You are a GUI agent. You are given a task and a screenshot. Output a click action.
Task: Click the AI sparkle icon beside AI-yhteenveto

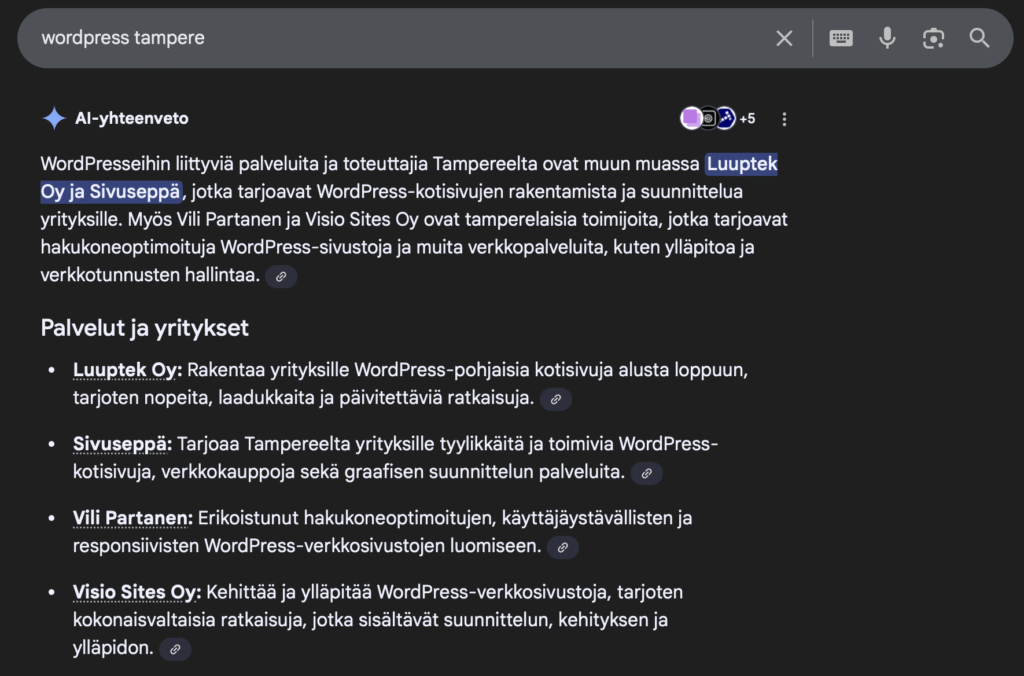(x=53, y=119)
